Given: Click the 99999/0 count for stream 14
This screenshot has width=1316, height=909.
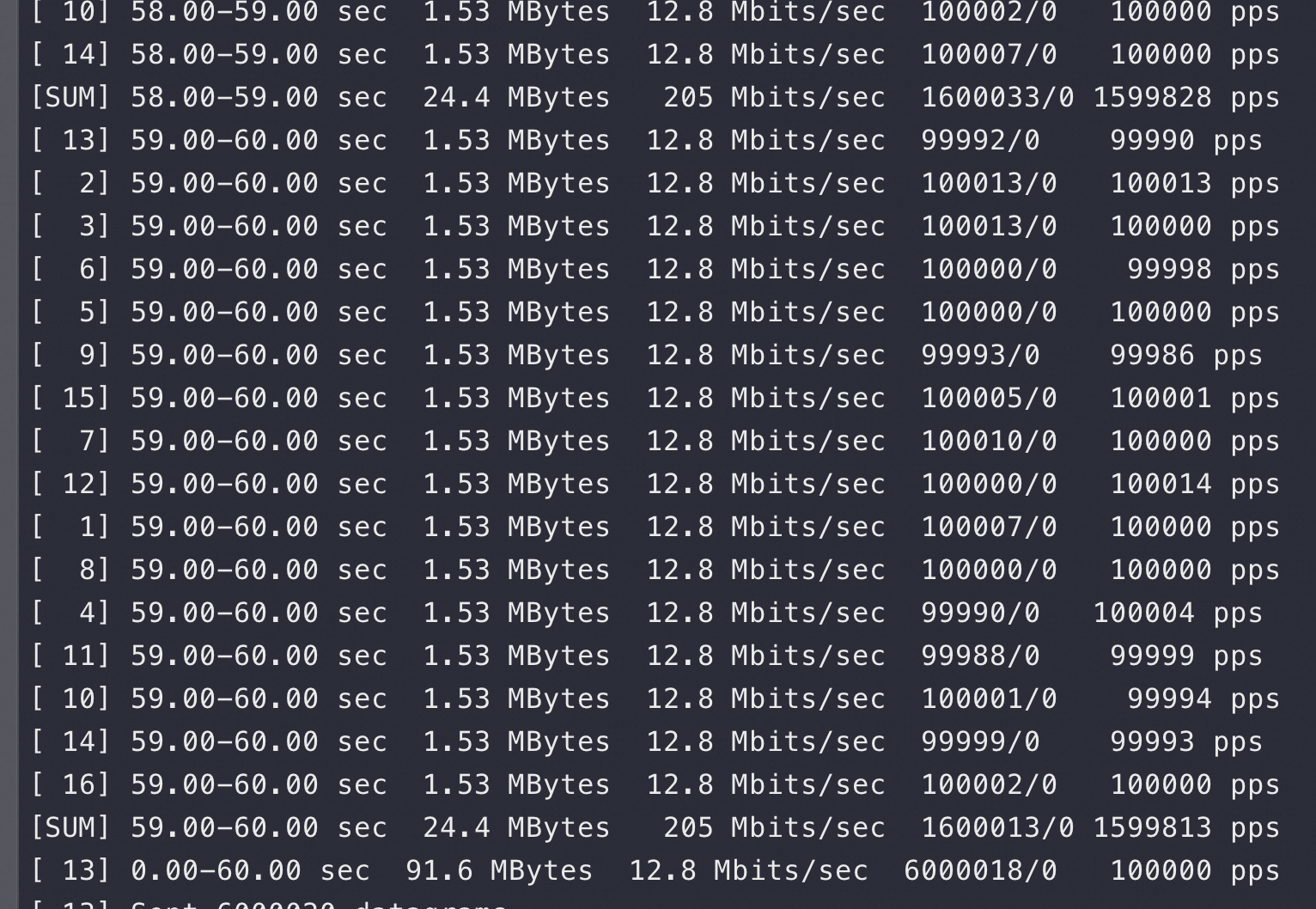Looking at the screenshot, I should (x=980, y=741).
